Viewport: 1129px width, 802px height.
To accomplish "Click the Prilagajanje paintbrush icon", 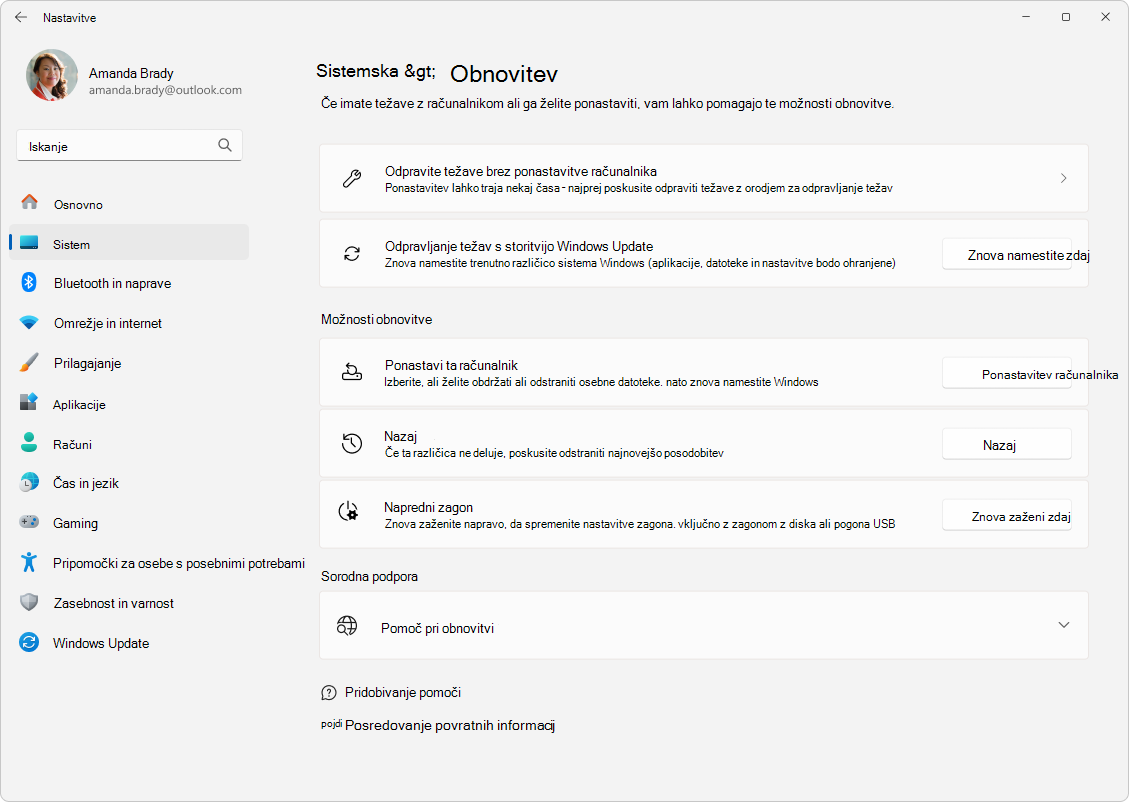I will [29, 362].
